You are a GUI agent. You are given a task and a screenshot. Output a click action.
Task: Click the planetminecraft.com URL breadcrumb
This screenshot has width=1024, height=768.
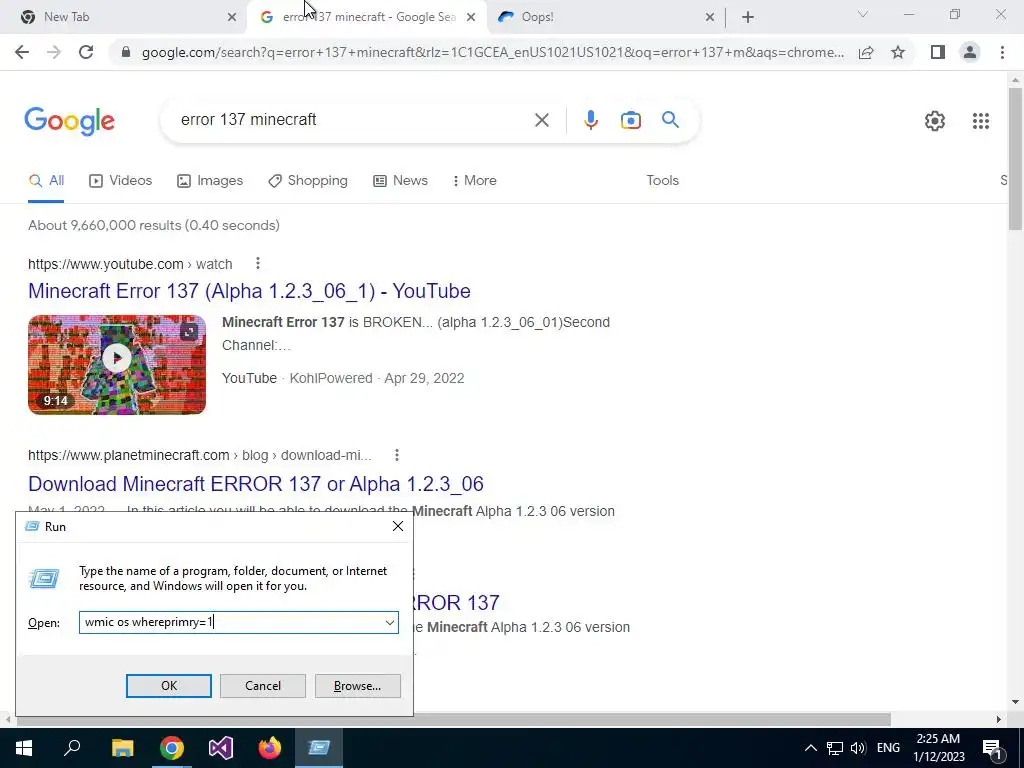(199, 455)
